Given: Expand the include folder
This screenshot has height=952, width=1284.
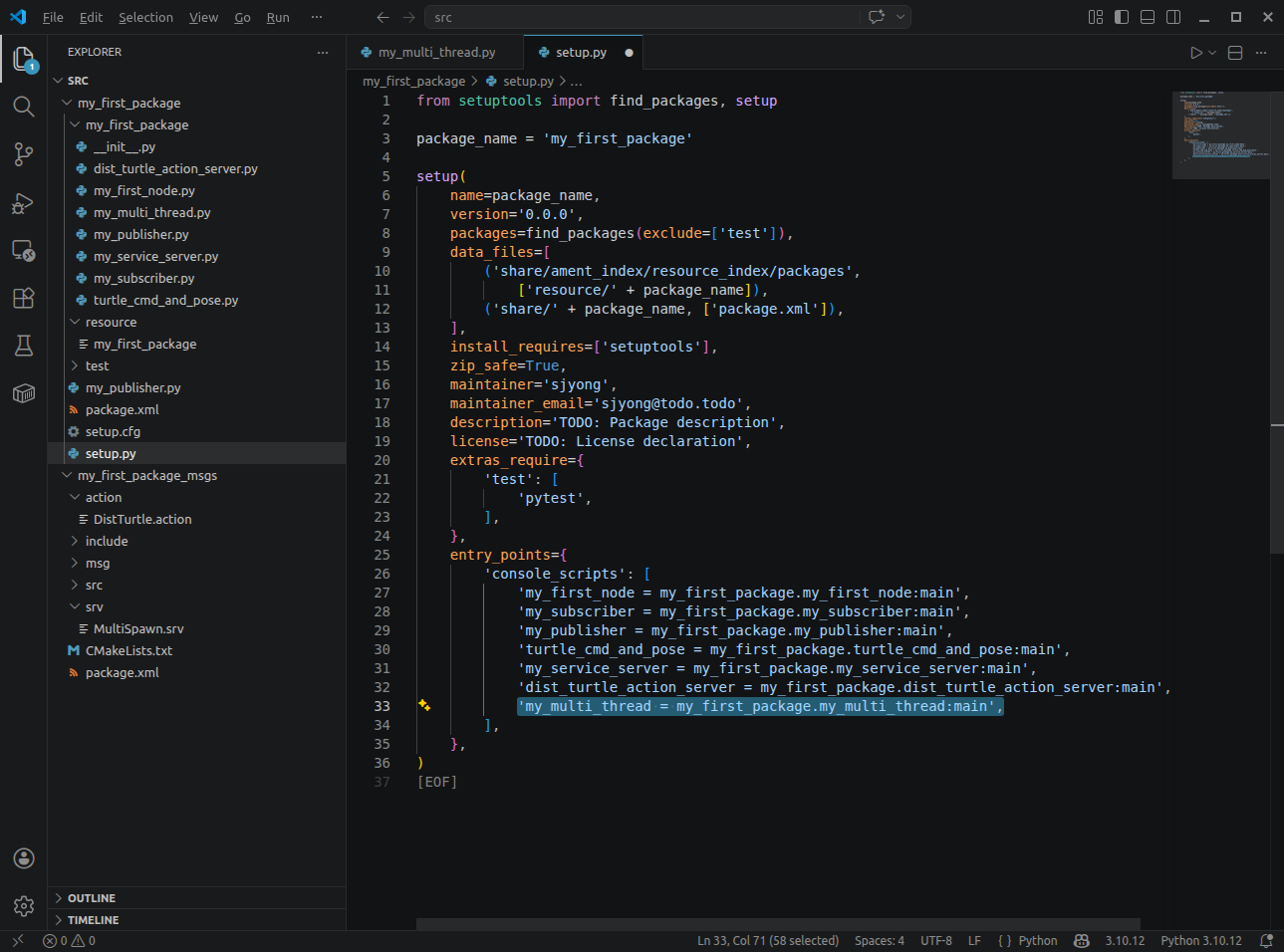Looking at the screenshot, I should click(196, 541).
